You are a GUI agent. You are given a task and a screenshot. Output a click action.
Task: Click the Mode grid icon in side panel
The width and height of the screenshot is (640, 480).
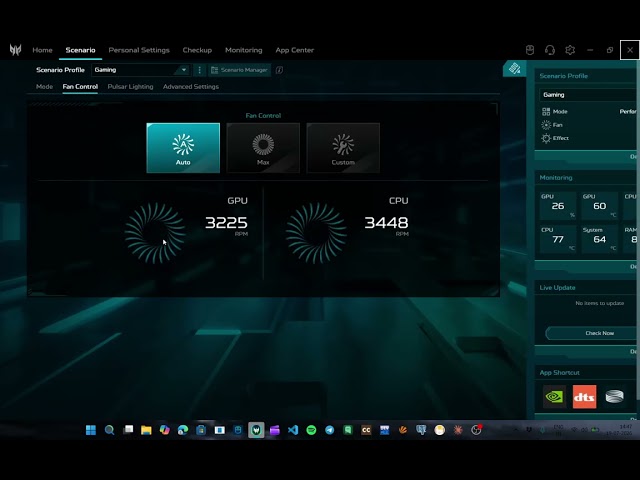point(546,111)
